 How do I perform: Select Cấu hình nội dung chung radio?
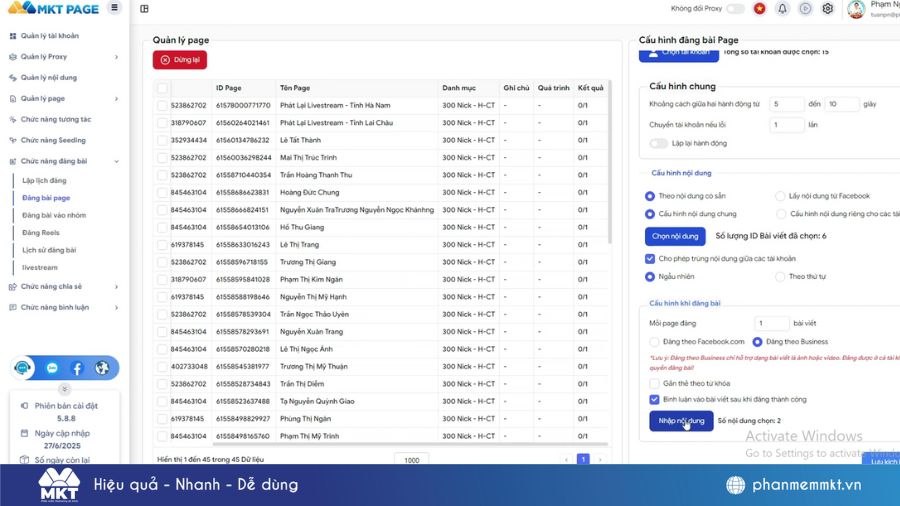pos(650,214)
